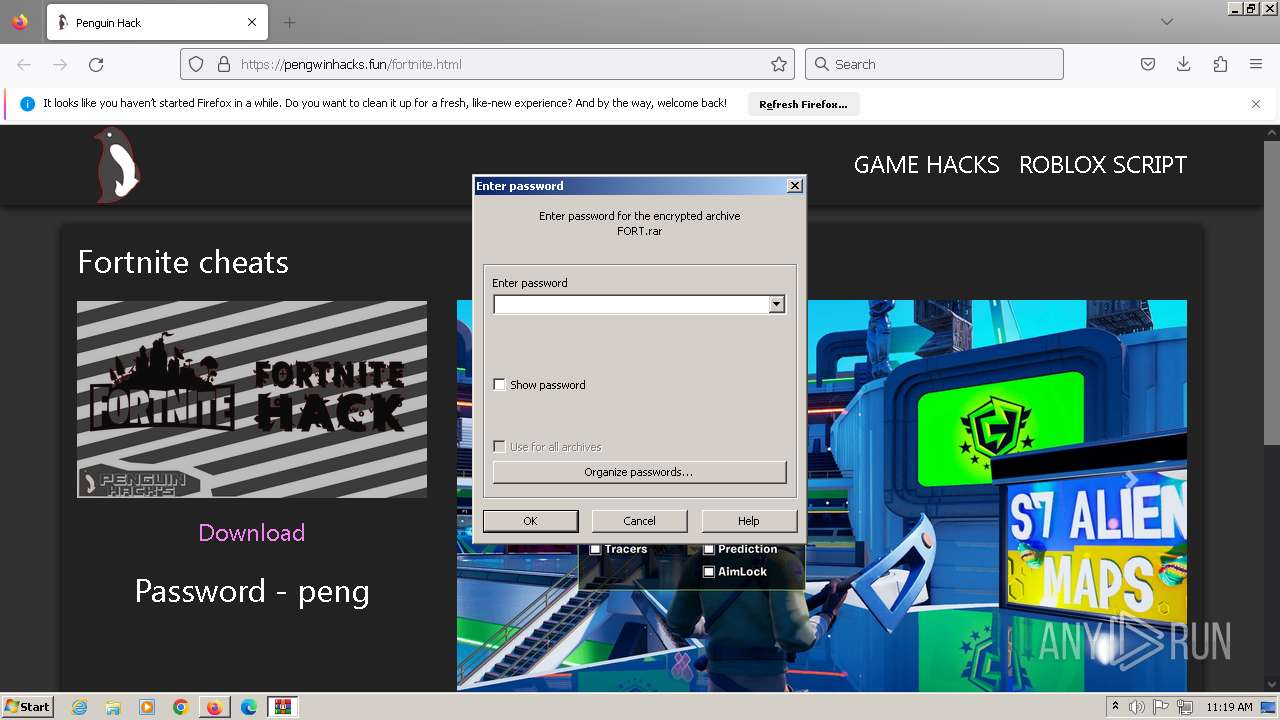This screenshot has width=1280, height=720.
Task: Click the FORT.rar archive name text
Action: (x=640, y=231)
